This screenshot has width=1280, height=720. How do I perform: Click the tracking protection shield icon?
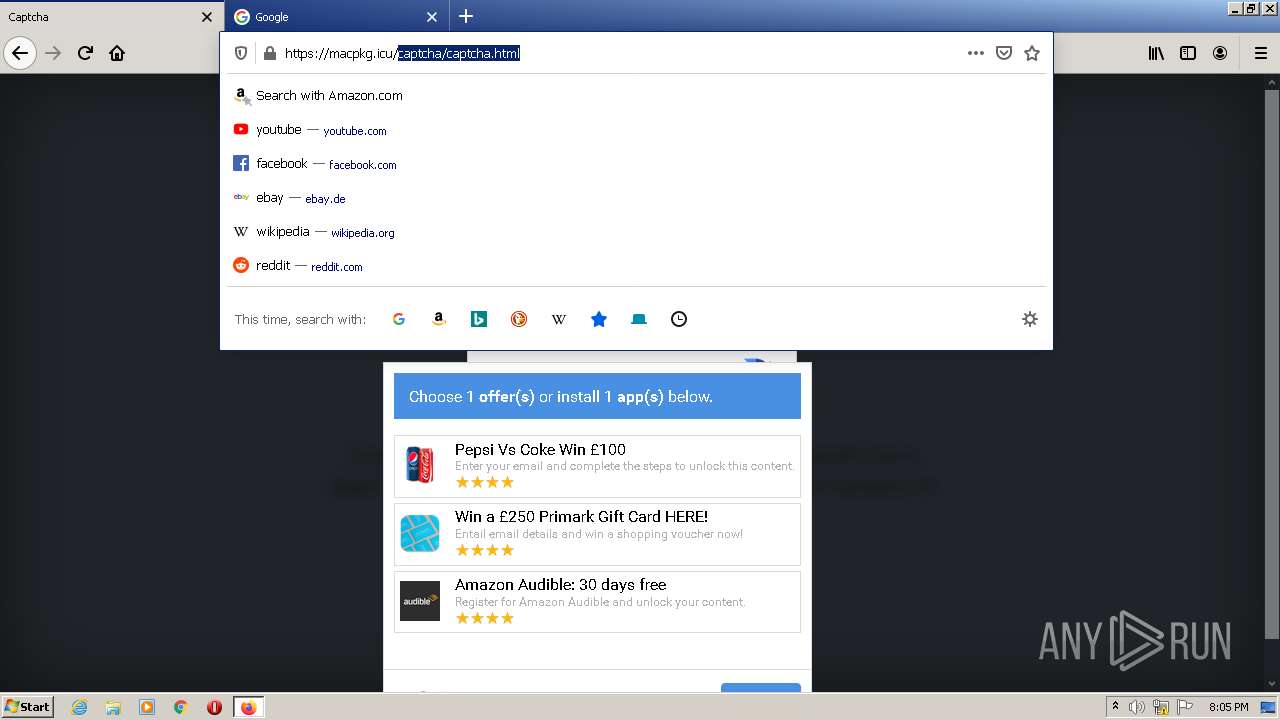pos(241,53)
